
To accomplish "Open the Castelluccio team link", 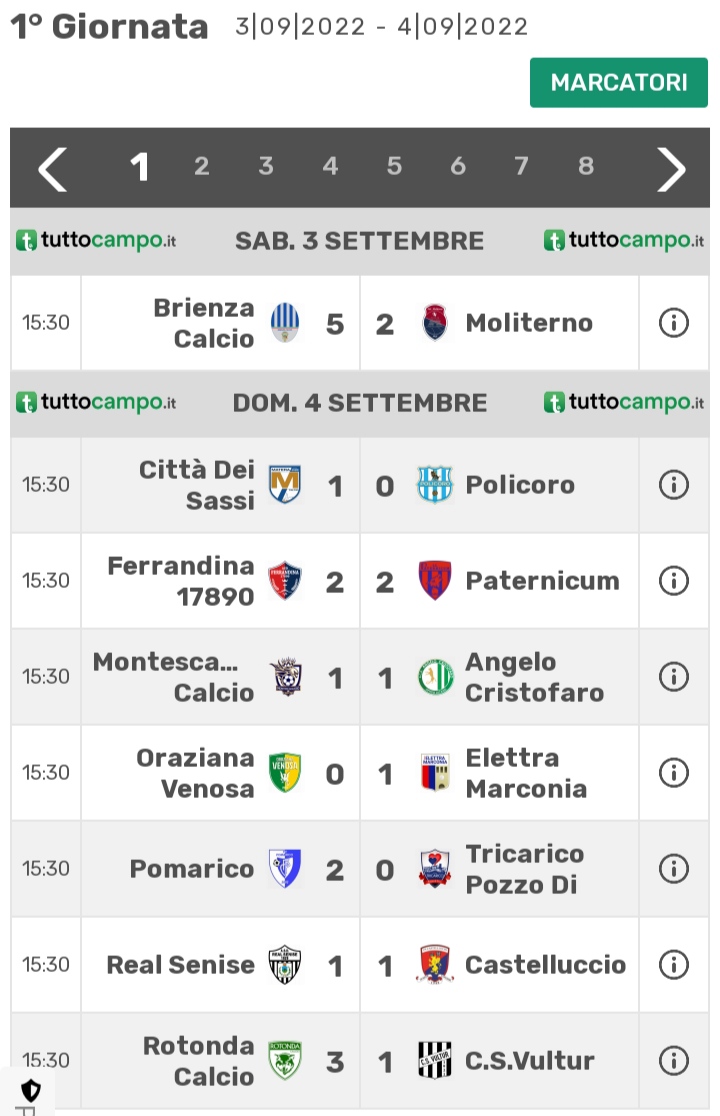I will 545,964.
